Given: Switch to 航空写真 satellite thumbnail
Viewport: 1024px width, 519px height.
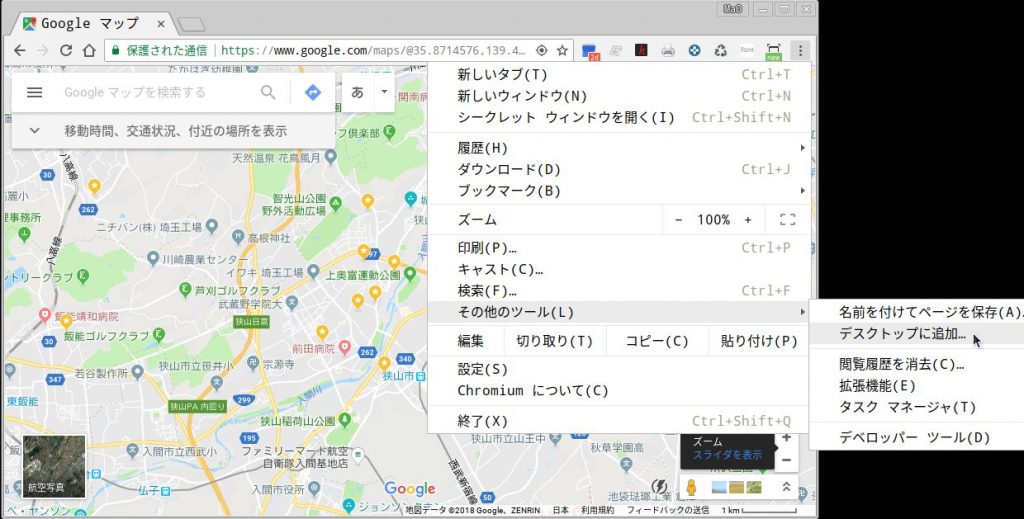Looking at the screenshot, I should point(54,466).
